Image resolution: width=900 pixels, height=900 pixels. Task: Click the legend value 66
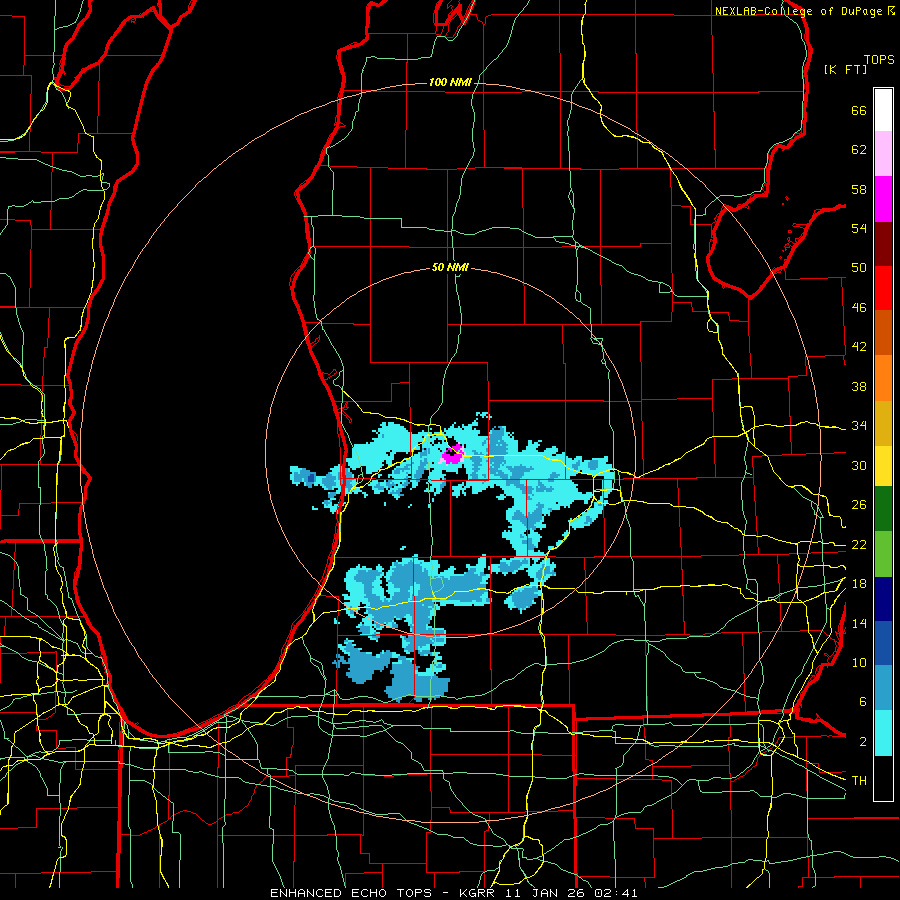[x=859, y=110]
